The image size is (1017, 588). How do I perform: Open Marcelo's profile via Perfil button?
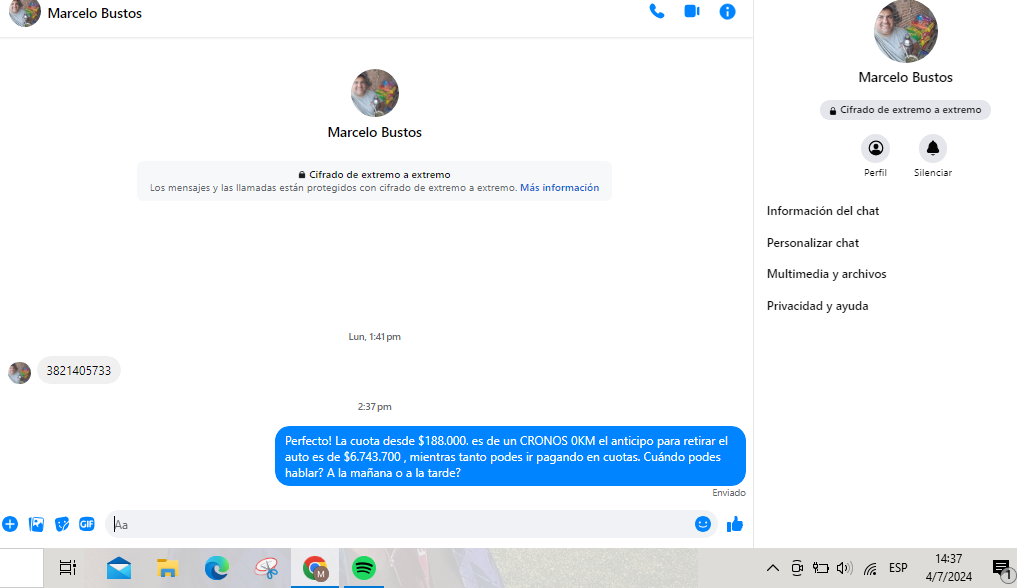(x=875, y=149)
